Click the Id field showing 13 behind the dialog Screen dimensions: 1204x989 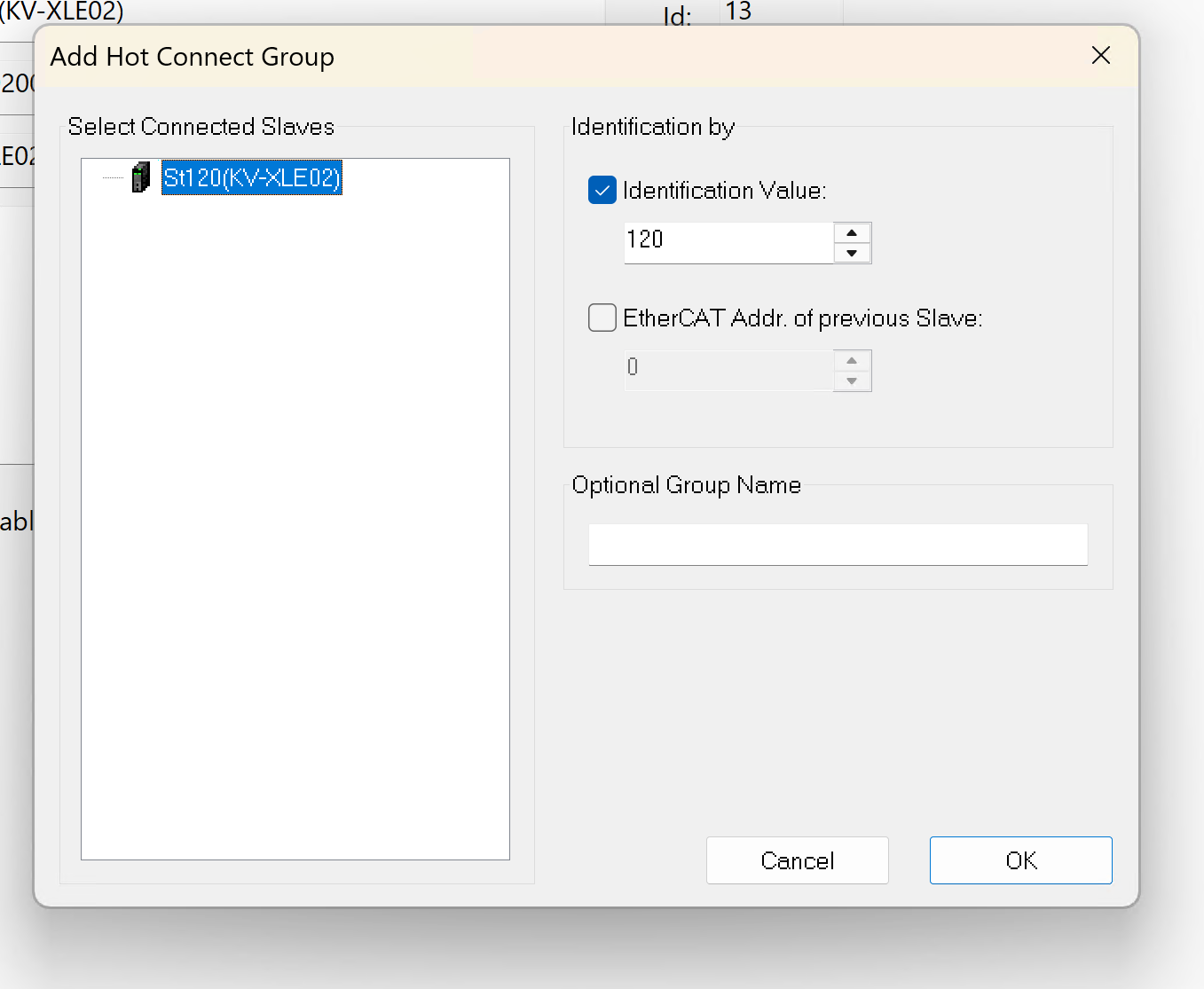[738, 12]
